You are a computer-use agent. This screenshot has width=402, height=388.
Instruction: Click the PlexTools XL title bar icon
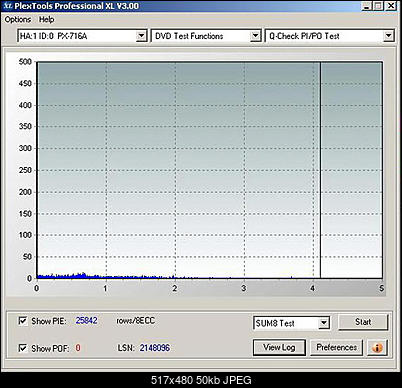pyautogui.click(x=8, y=6)
